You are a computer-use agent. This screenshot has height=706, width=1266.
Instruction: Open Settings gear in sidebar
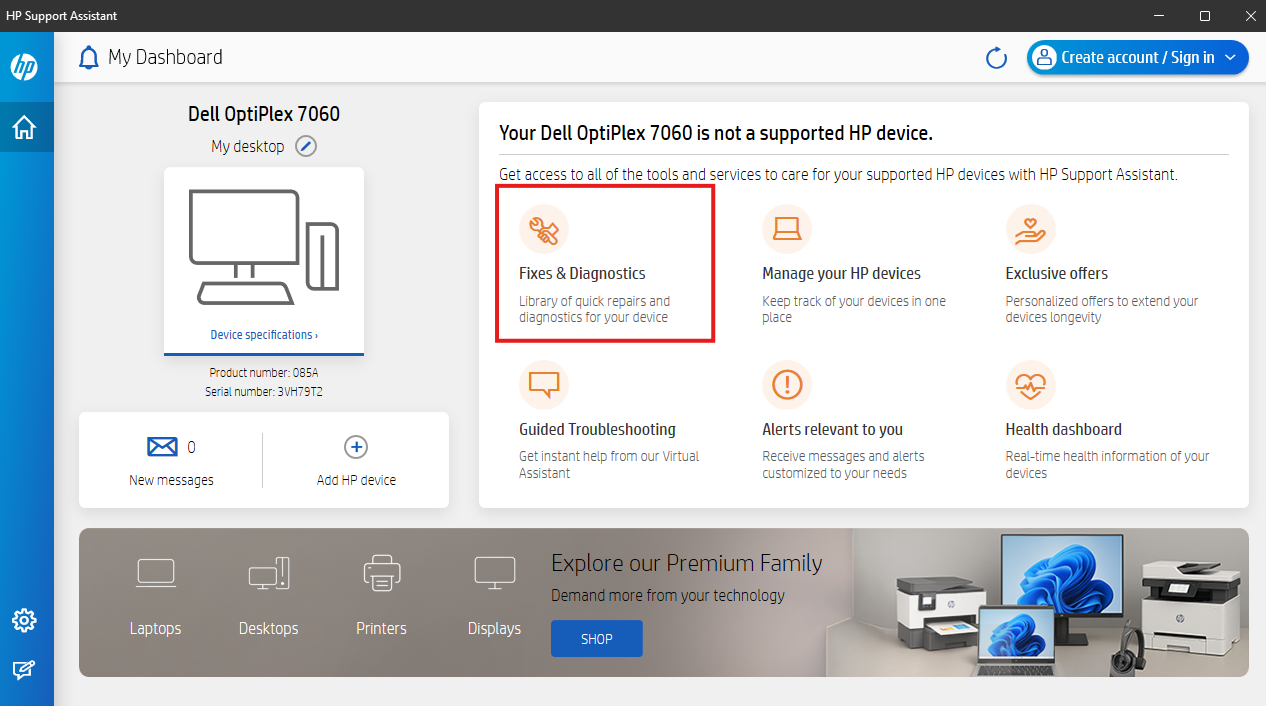pos(24,620)
